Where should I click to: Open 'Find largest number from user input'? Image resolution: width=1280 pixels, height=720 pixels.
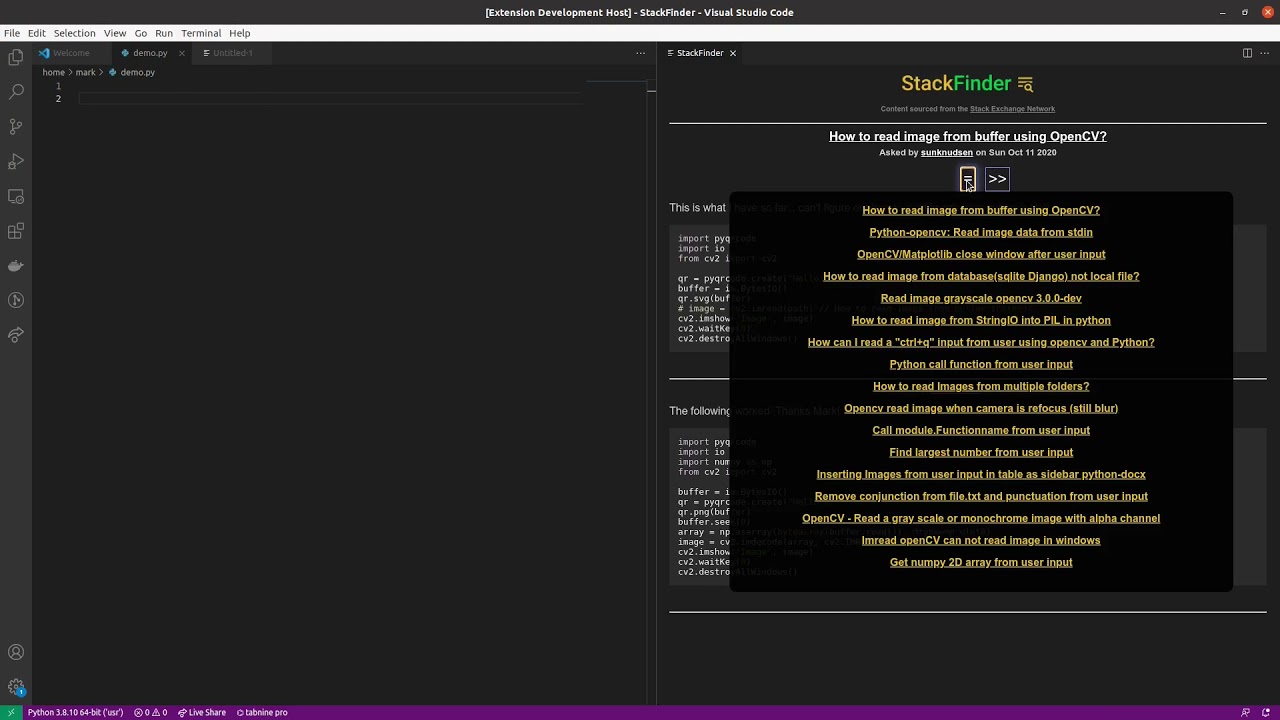tap(981, 452)
